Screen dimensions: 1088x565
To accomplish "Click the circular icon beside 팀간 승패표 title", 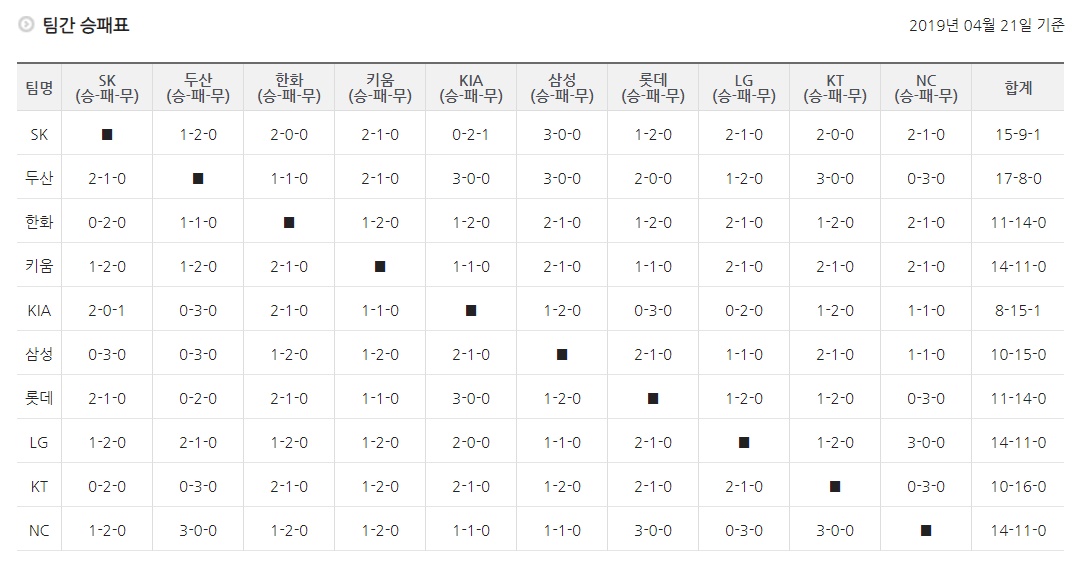I will point(26,25).
